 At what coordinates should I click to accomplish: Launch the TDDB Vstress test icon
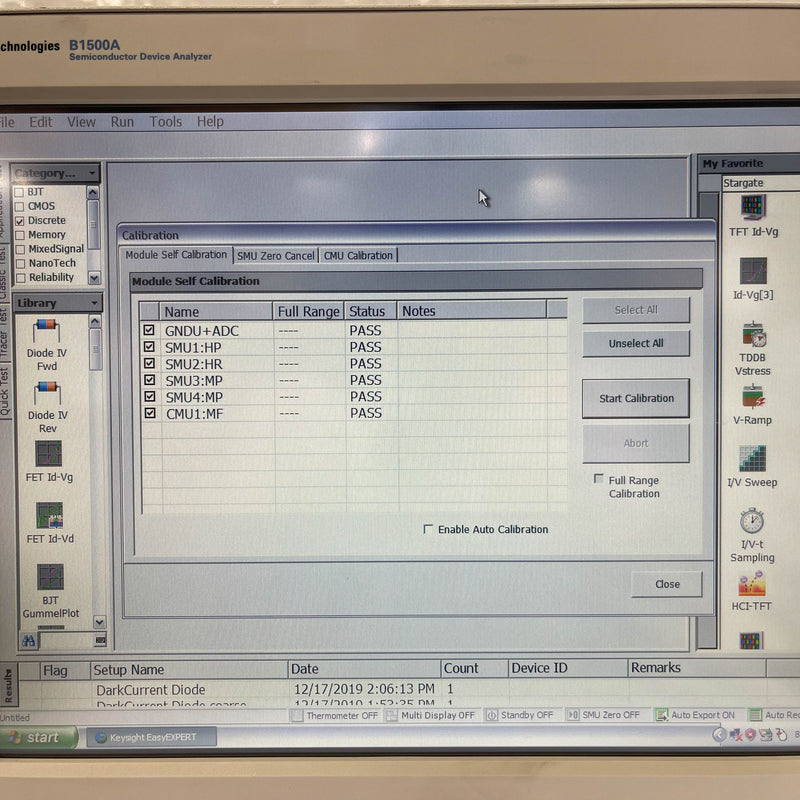click(x=753, y=333)
